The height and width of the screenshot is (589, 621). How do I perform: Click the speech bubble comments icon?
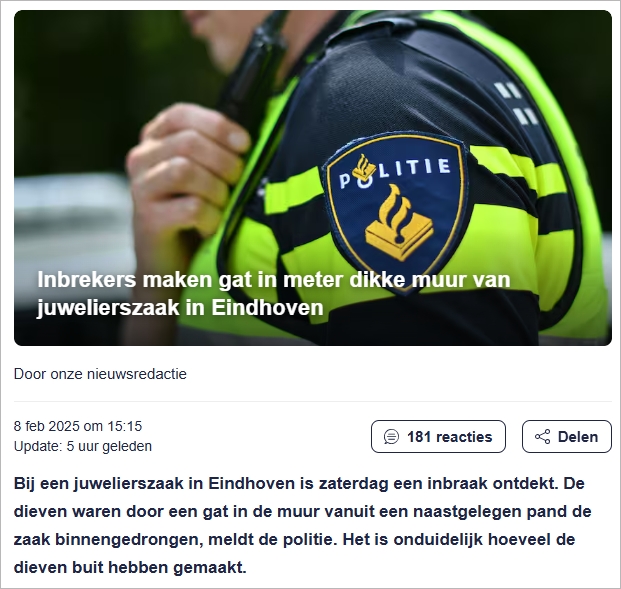(x=391, y=437)
